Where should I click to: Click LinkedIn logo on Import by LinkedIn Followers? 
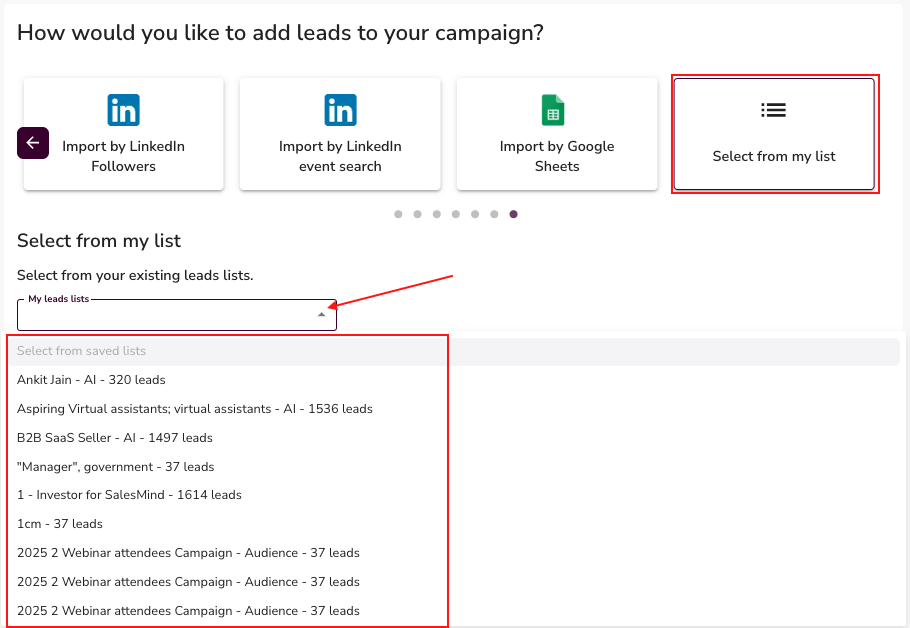tap(123, 110)
